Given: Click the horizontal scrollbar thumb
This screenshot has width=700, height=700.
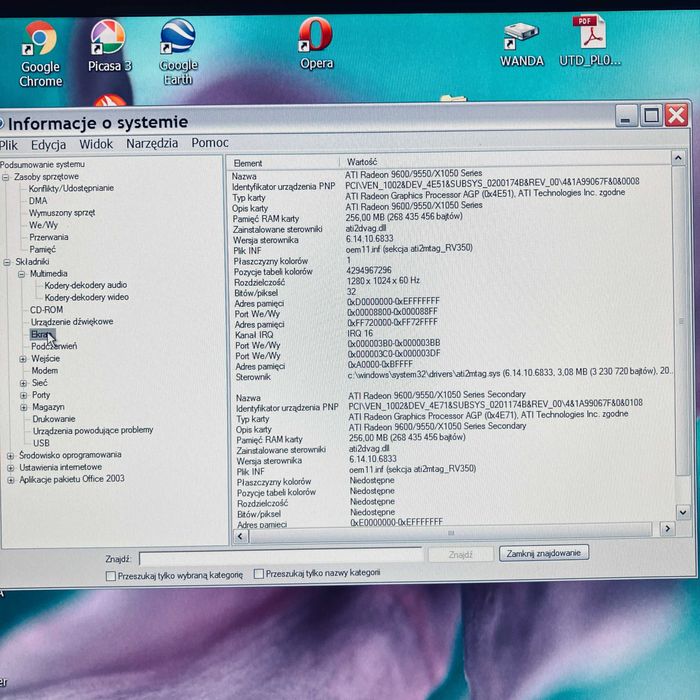Looking at the screenshot, I should pyautogui.click(x=451, y=532).
